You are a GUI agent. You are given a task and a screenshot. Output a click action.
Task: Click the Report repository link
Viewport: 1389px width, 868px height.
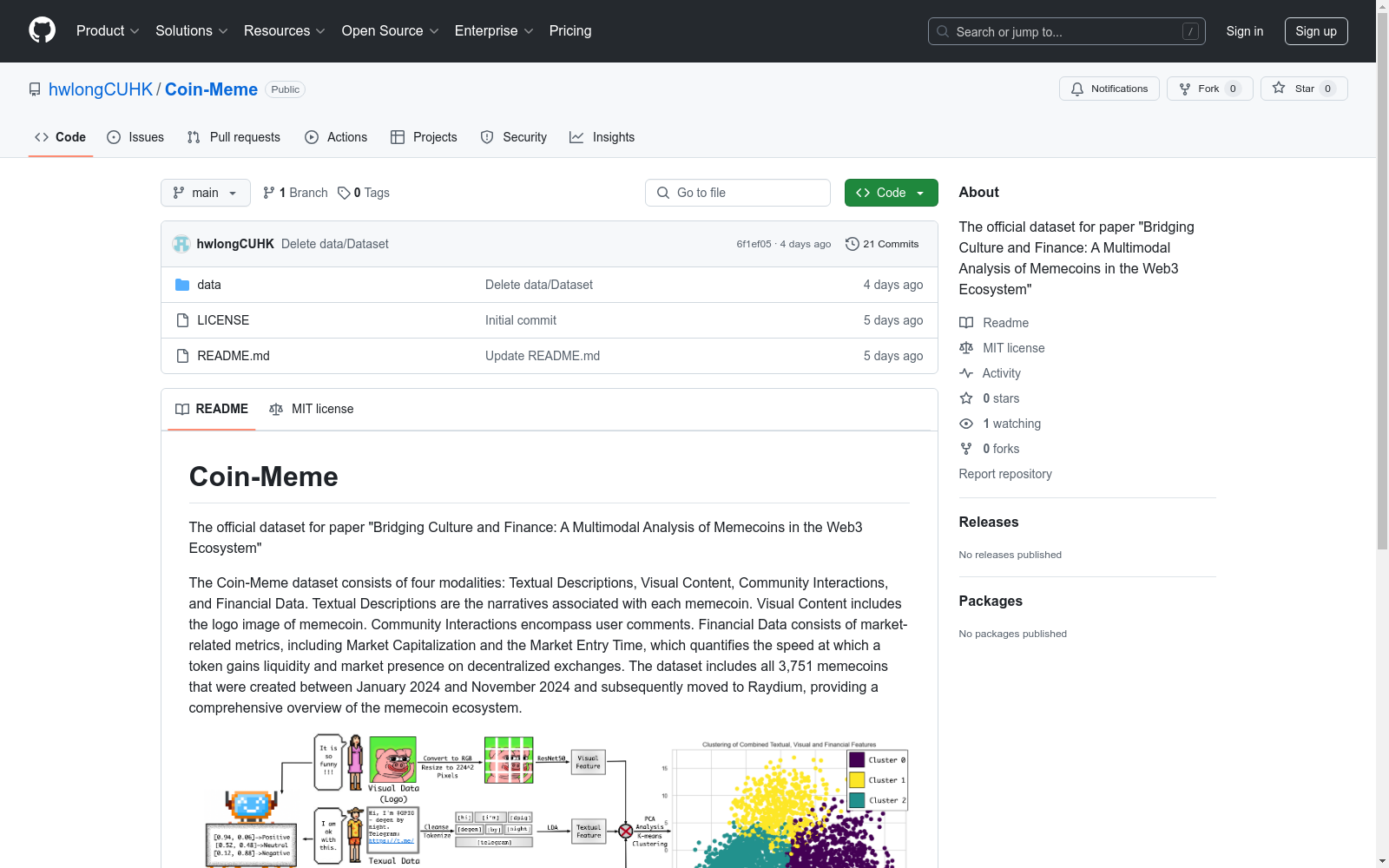[x=1005, y=474]
